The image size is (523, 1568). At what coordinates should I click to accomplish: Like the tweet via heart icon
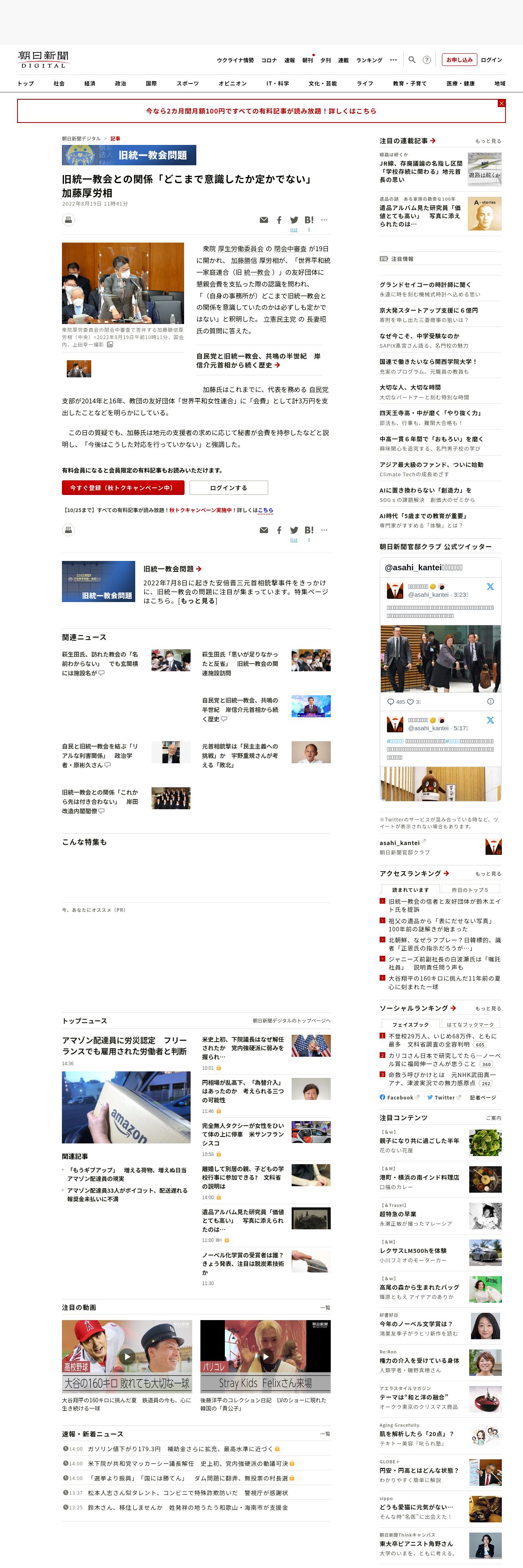click(410, 702)
